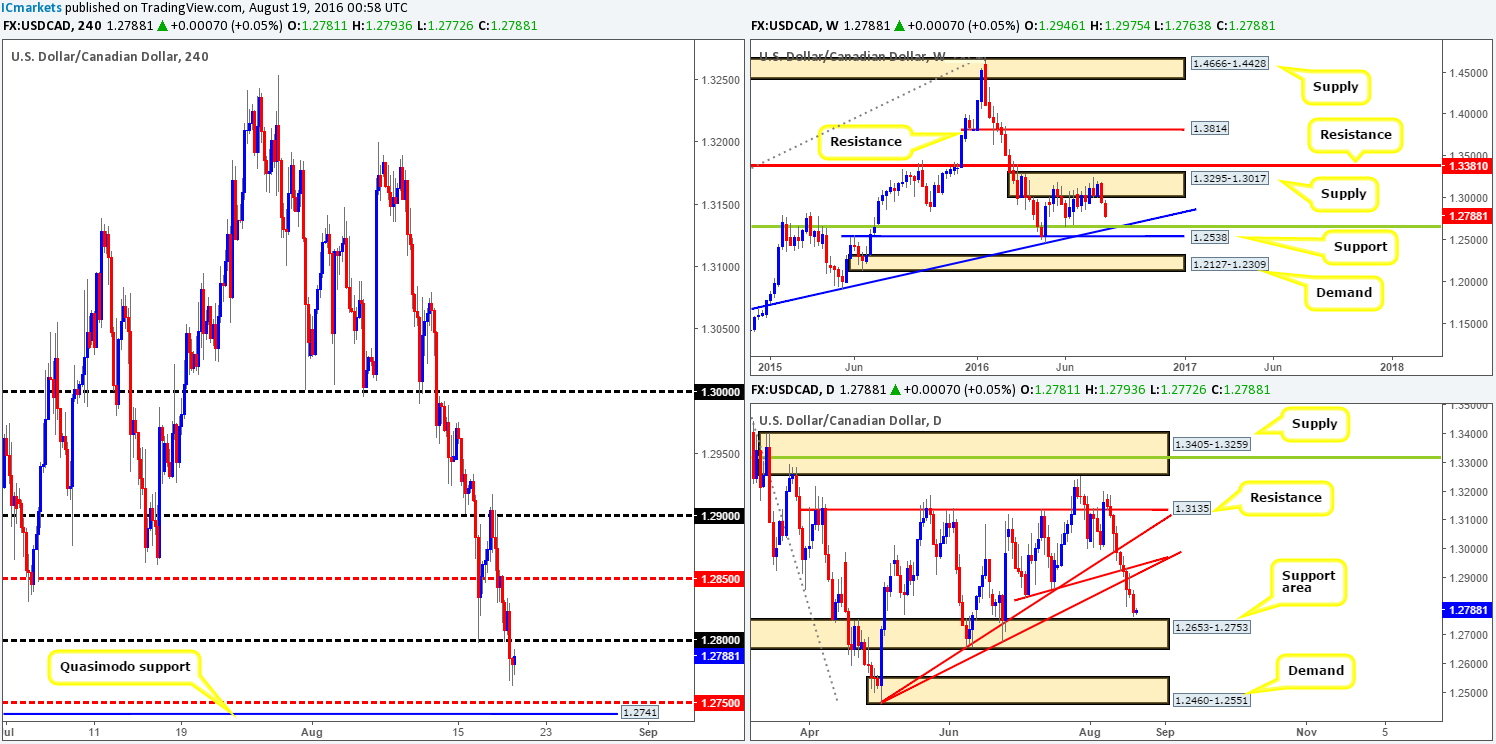Select the 1.3814 resistance level label
This screenshot has height=744, width=1496.
point(1208,128)
